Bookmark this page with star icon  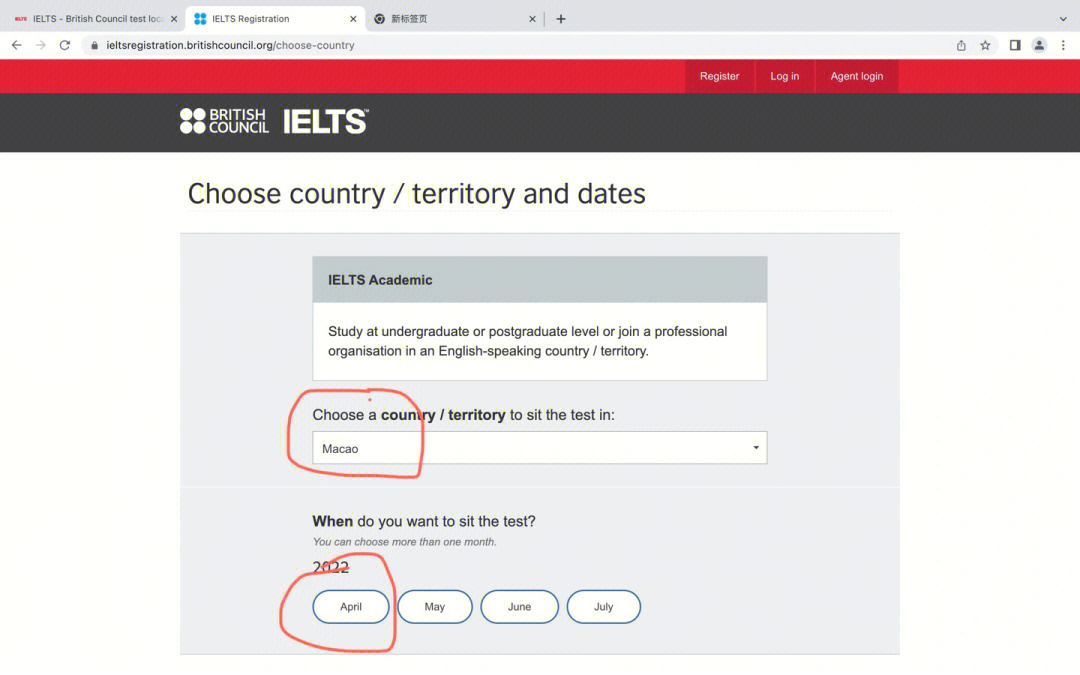tap(985, 45)
